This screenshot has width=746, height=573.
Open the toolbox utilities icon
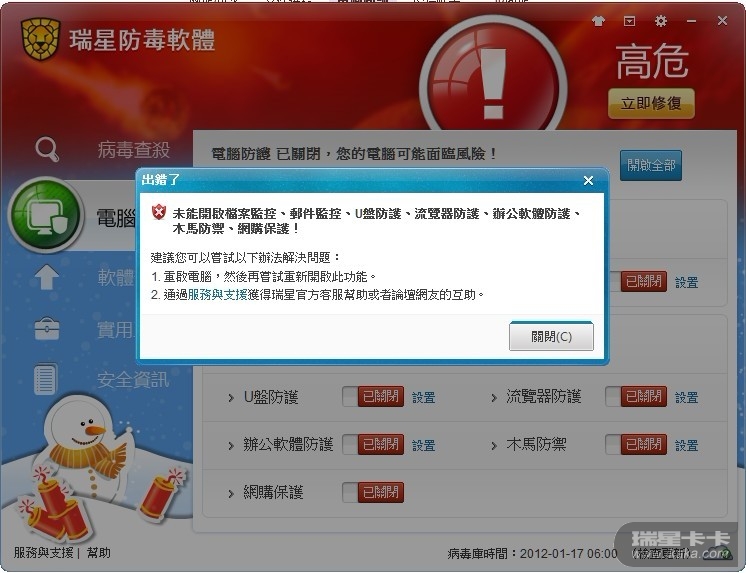47,328
